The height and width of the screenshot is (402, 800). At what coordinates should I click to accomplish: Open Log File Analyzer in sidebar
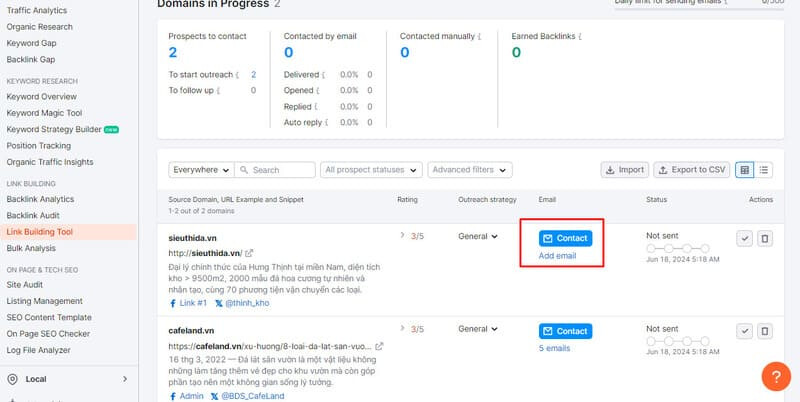click(38, 350)
